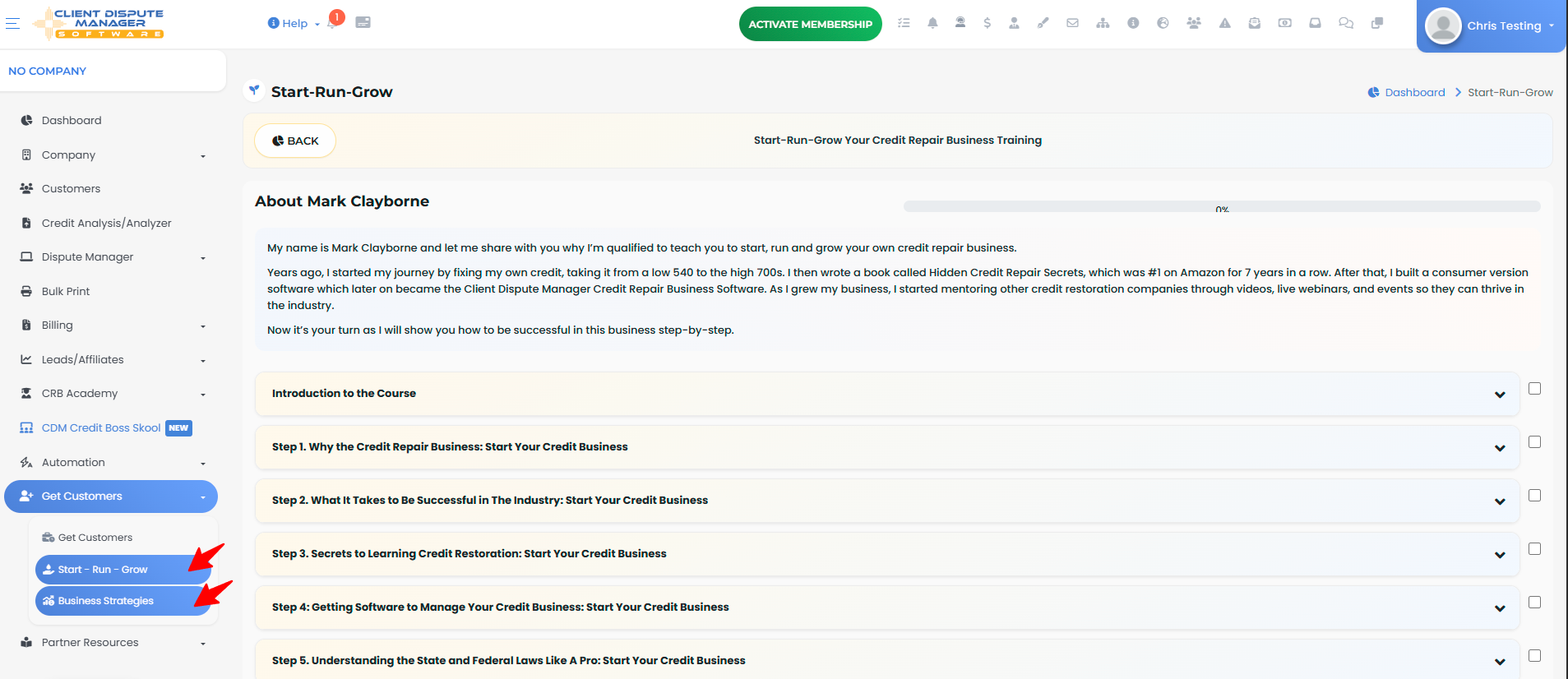The image size is (1568, 679).
Task: Click the NO COMPANY label
Action: [x=47, y=71]
